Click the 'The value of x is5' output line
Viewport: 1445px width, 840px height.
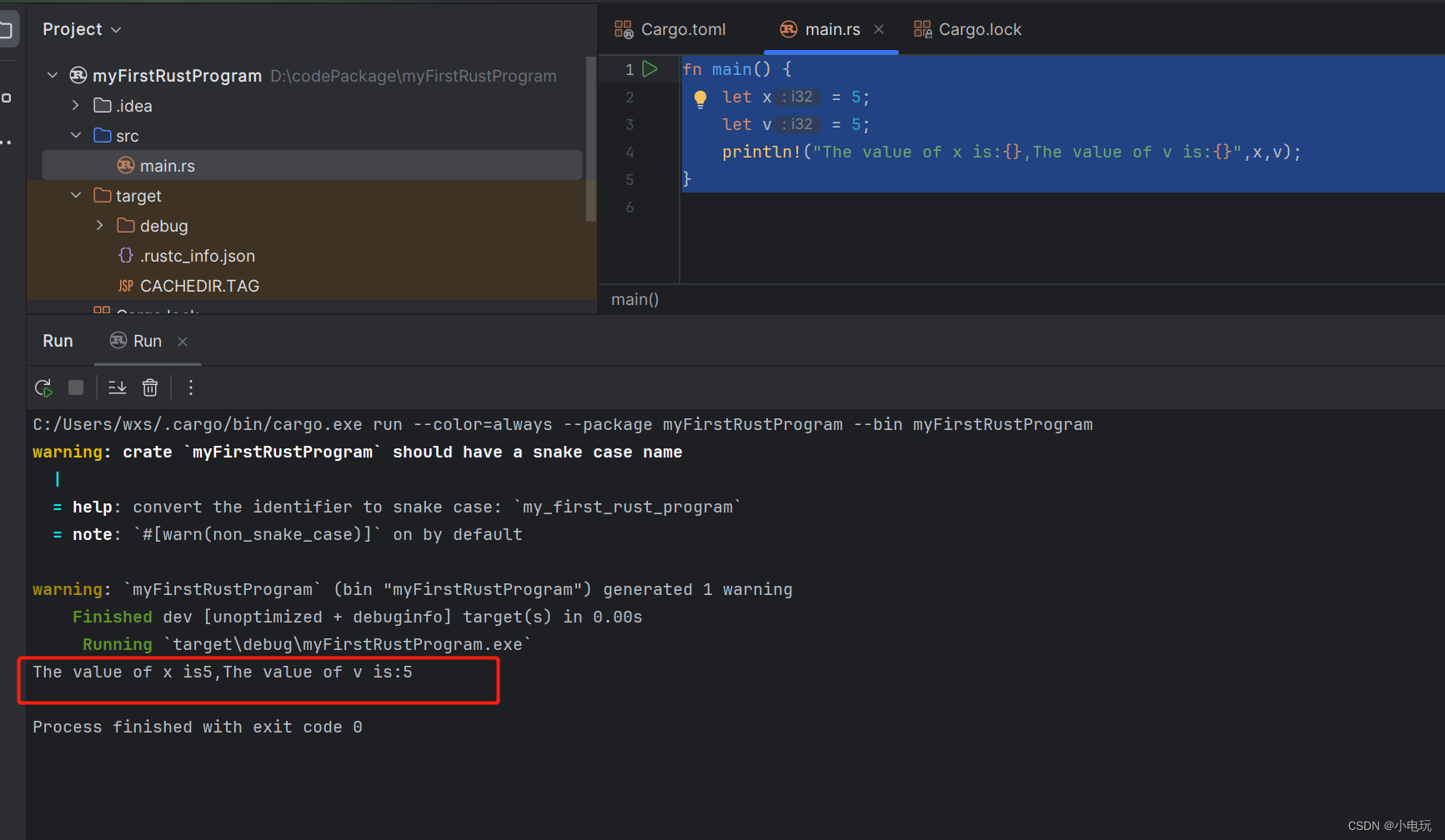223,672
